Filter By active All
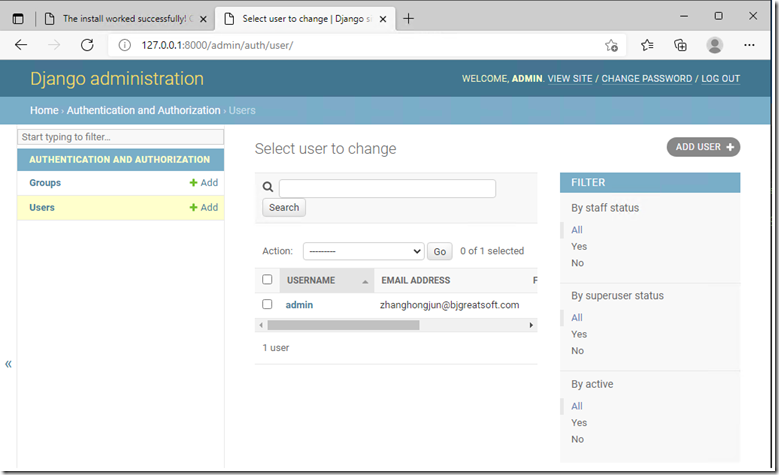 (x=577, y=406)
